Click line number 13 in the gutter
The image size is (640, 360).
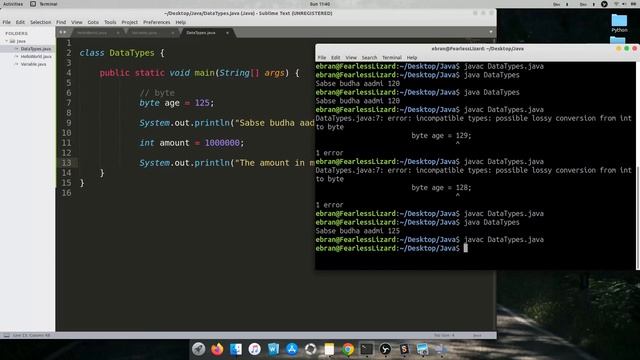click(66, 163)
